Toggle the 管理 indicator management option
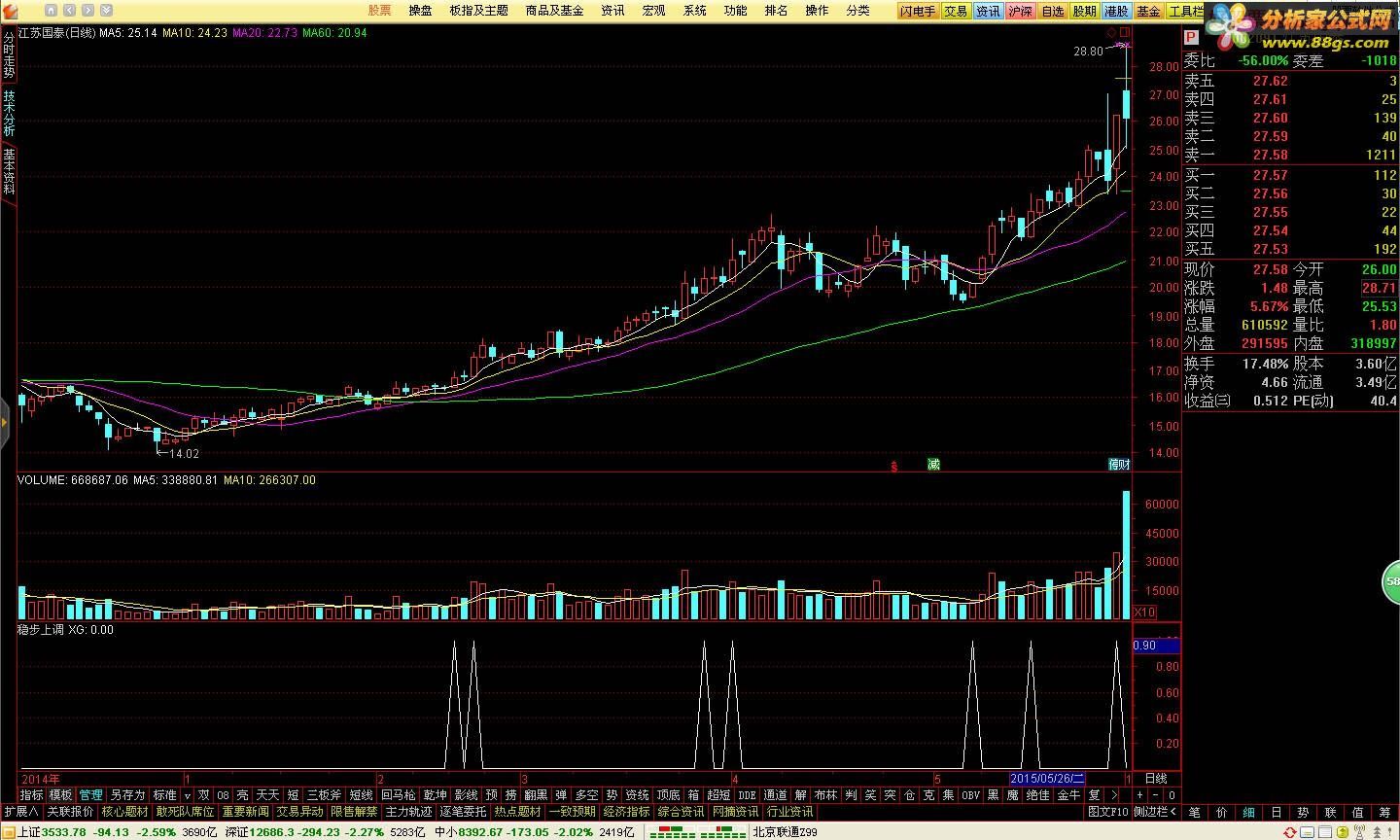Viewport: 1400px width, 840px height. click(90, 795)
